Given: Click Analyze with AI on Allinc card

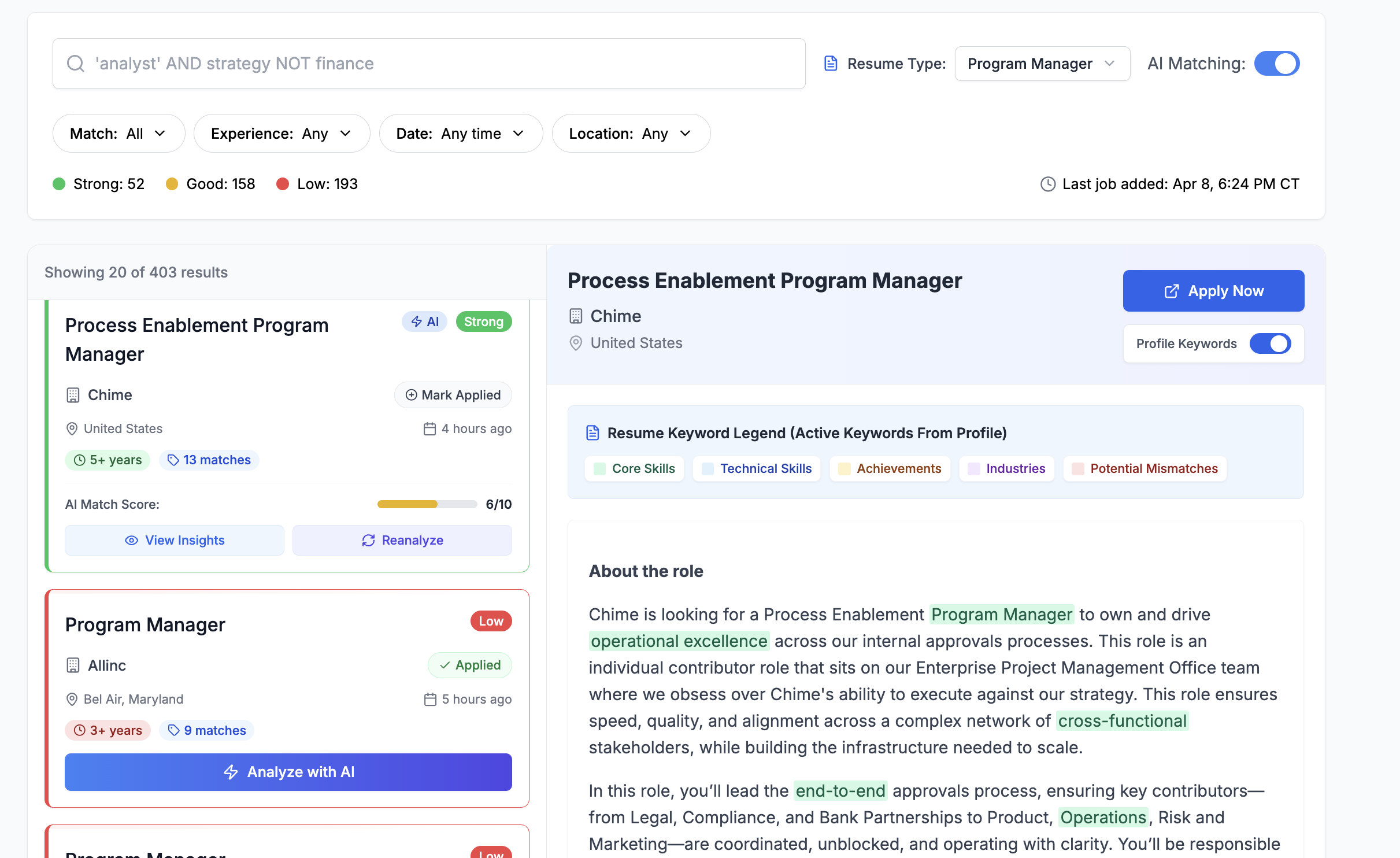Looking at the screenshot, I should pos(288,772).
